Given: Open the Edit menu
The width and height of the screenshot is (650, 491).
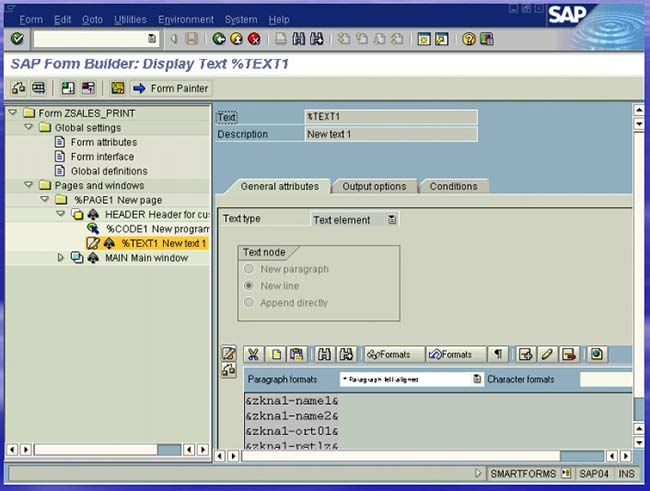Looking at the screenshot, I should (63, 19).
